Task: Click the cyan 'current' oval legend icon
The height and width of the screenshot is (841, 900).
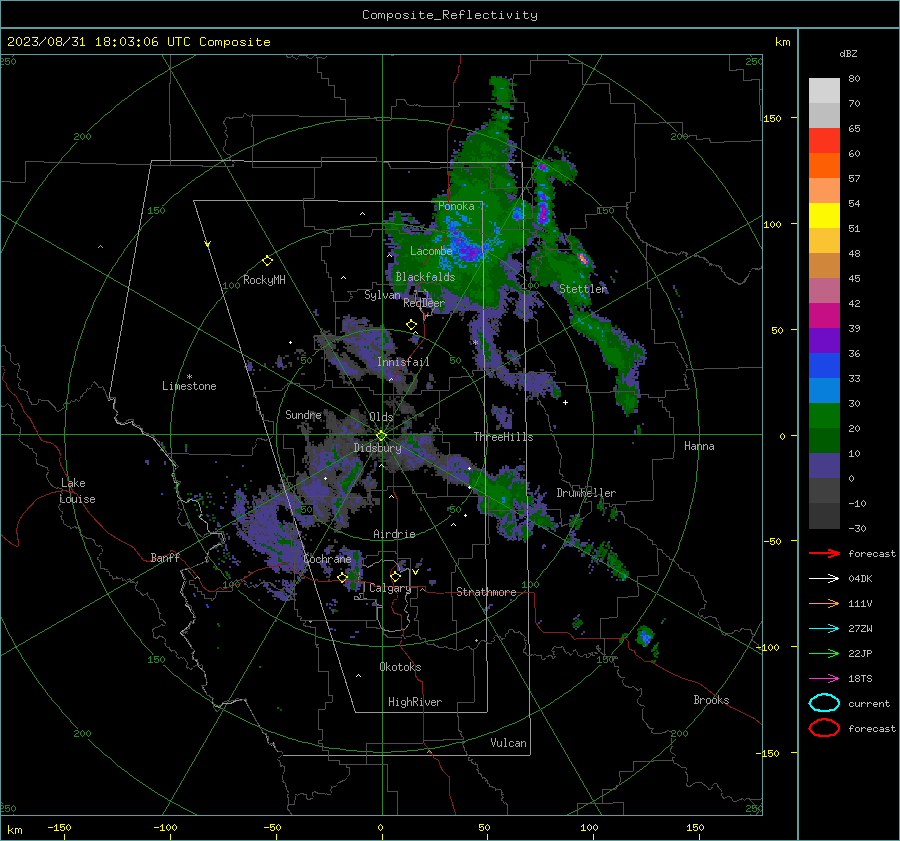Action: tap(824, 703)
